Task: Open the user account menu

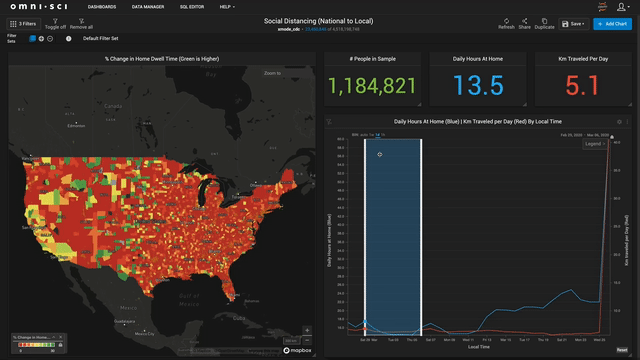Action: 622,7
